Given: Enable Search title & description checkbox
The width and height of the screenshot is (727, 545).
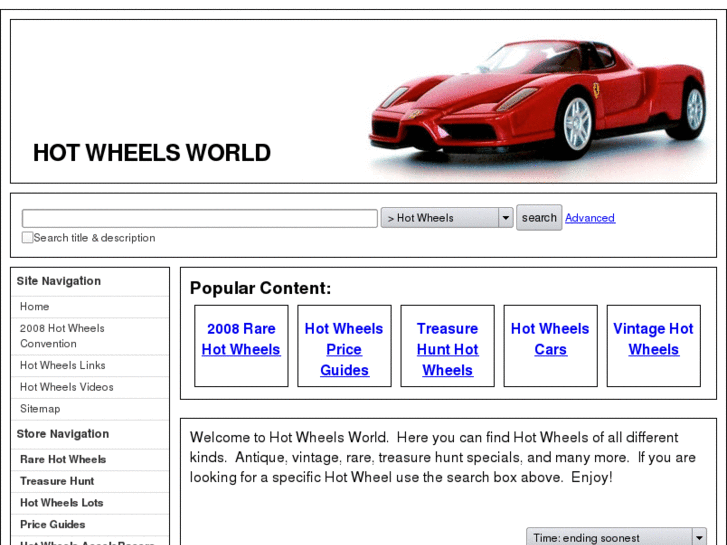Looking at the screenshot, I should click(27, 237).
